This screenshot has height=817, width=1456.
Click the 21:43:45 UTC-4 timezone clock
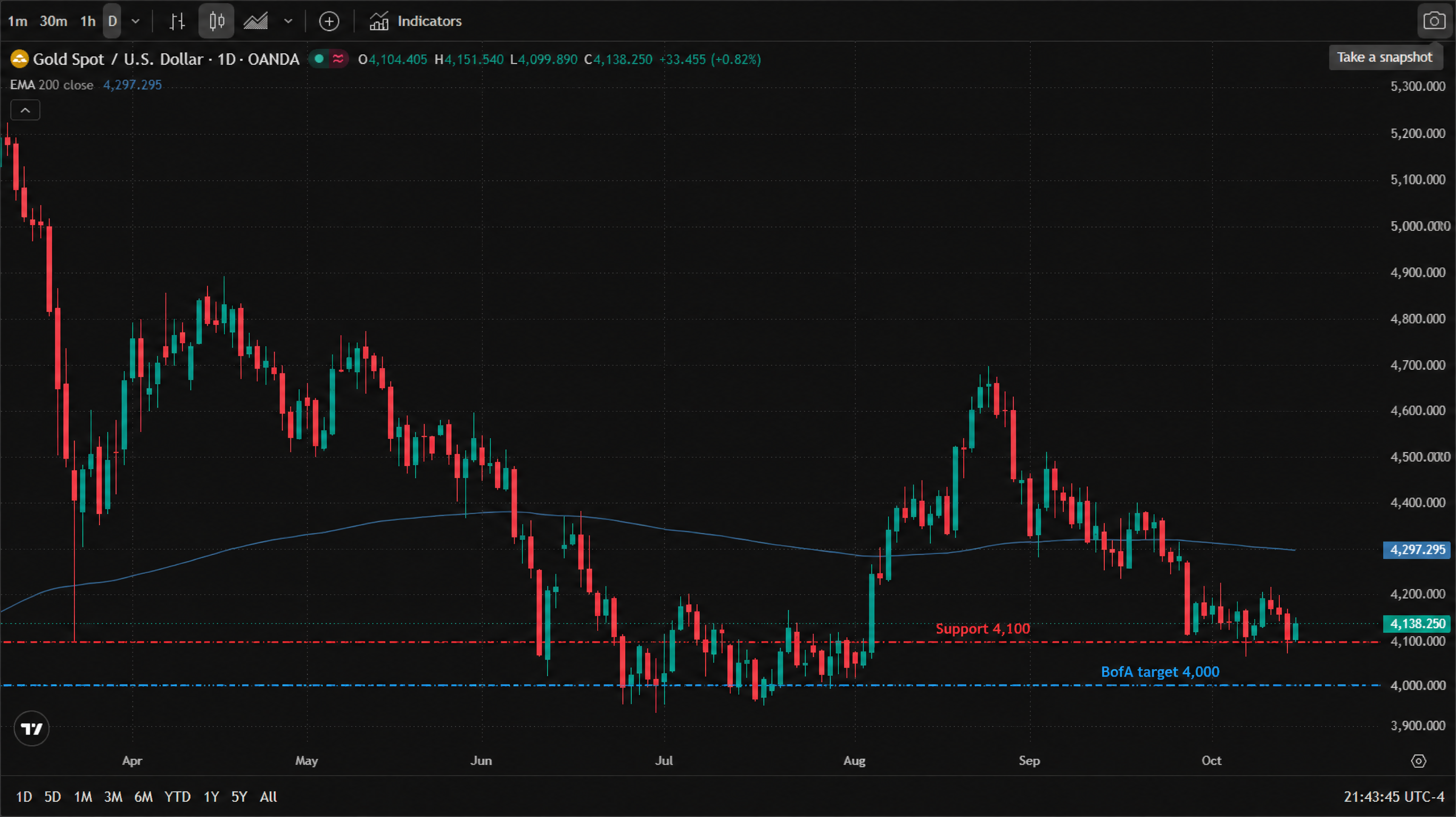1394,797
